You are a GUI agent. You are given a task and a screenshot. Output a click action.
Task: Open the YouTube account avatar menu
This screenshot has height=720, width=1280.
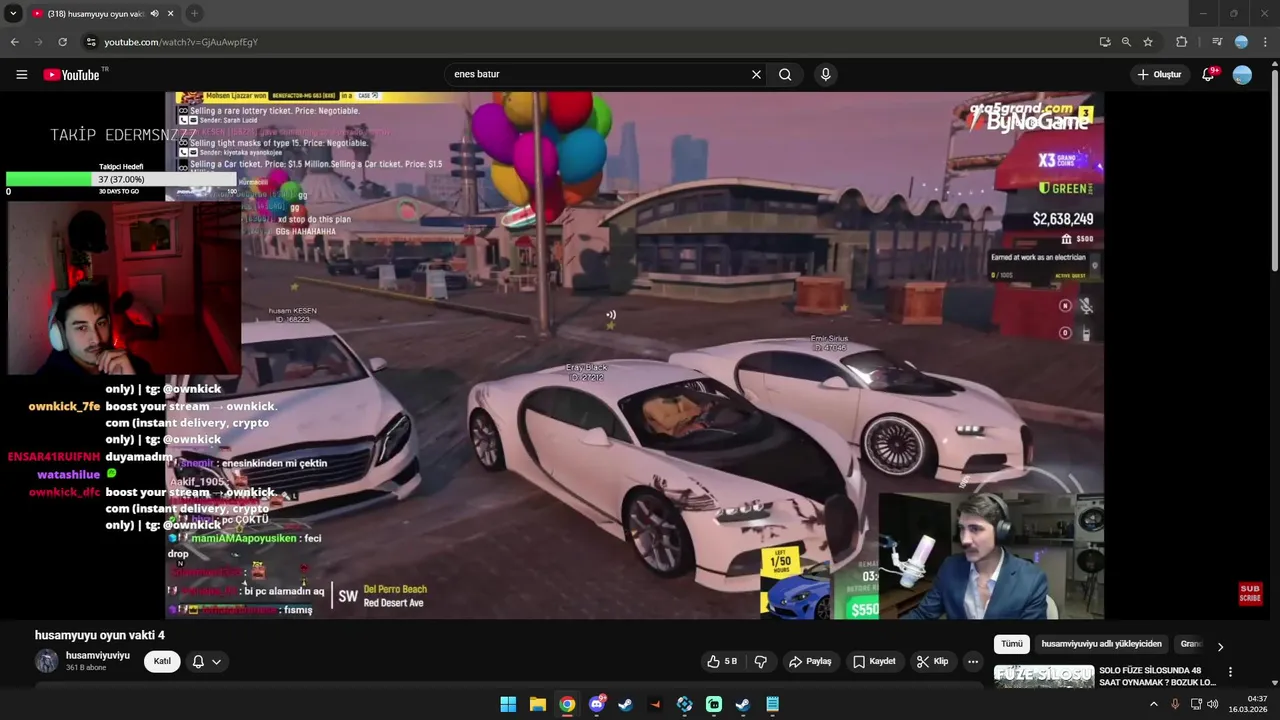tap(1242, 74)
